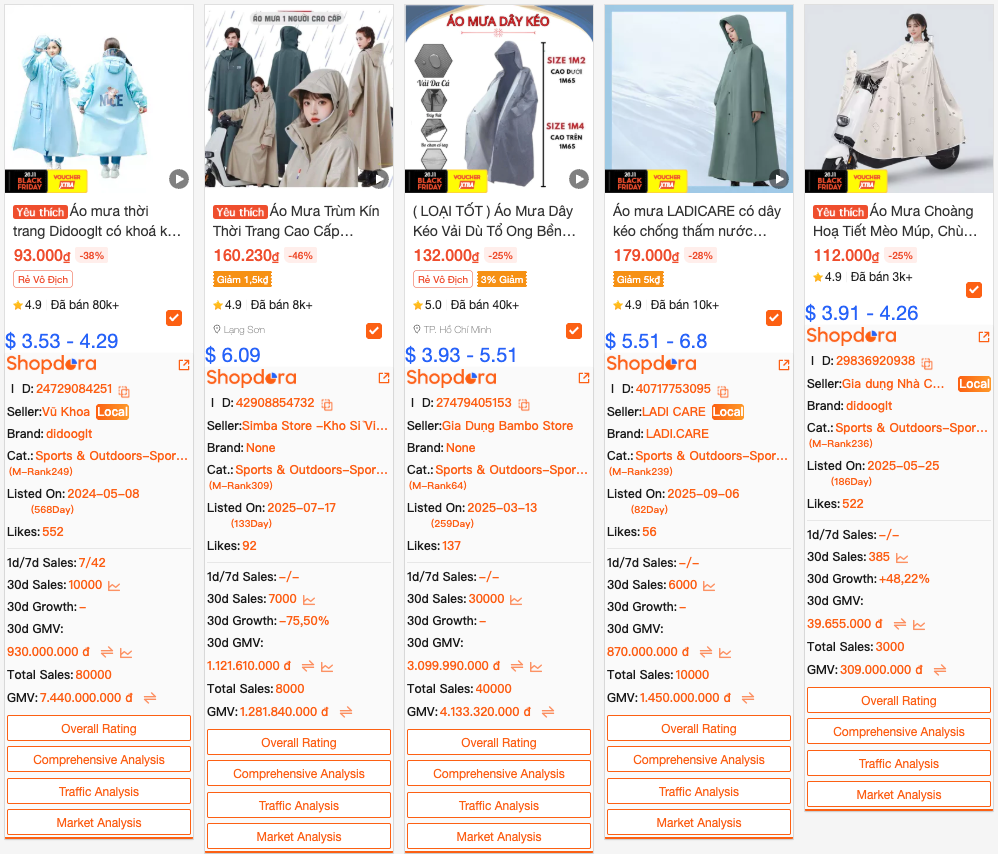Image resolution: width=998 pixels, height=854 pixels.
Task: Click swap icon beside 3.099.990.000 đ GMV
Action: pos(517,666)
